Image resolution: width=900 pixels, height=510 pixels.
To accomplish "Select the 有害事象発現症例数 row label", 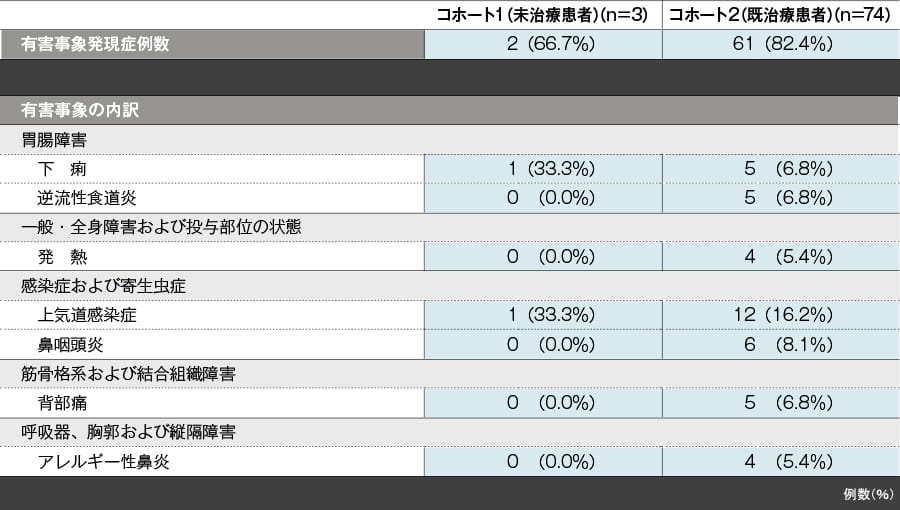I will pyautogui.click(x=95, y=45).
